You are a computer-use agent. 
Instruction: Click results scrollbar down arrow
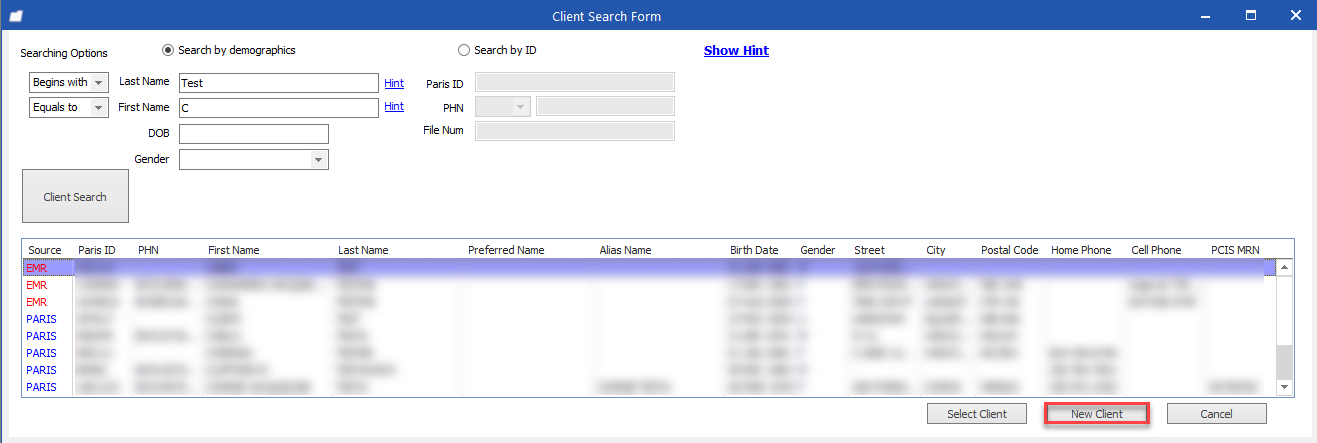click(1285, 387)
